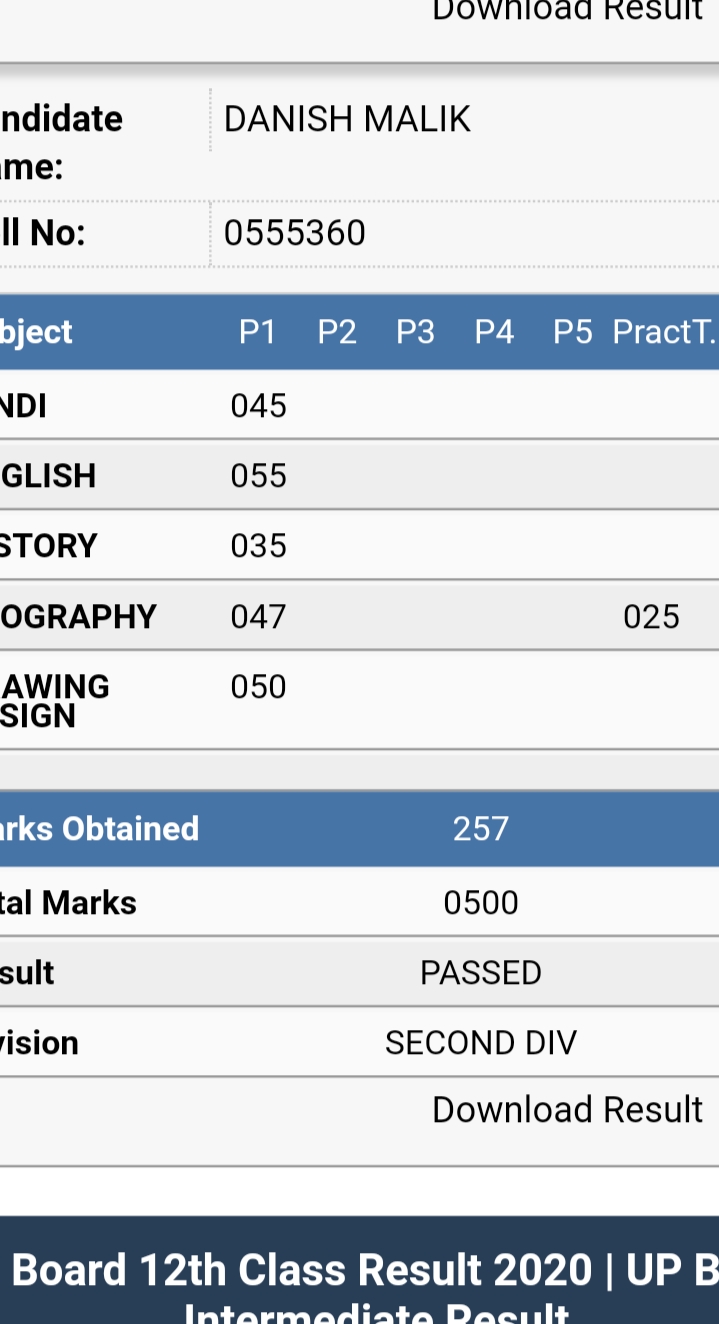Click roll number 0555360
719x1324 pixels.
295,233
